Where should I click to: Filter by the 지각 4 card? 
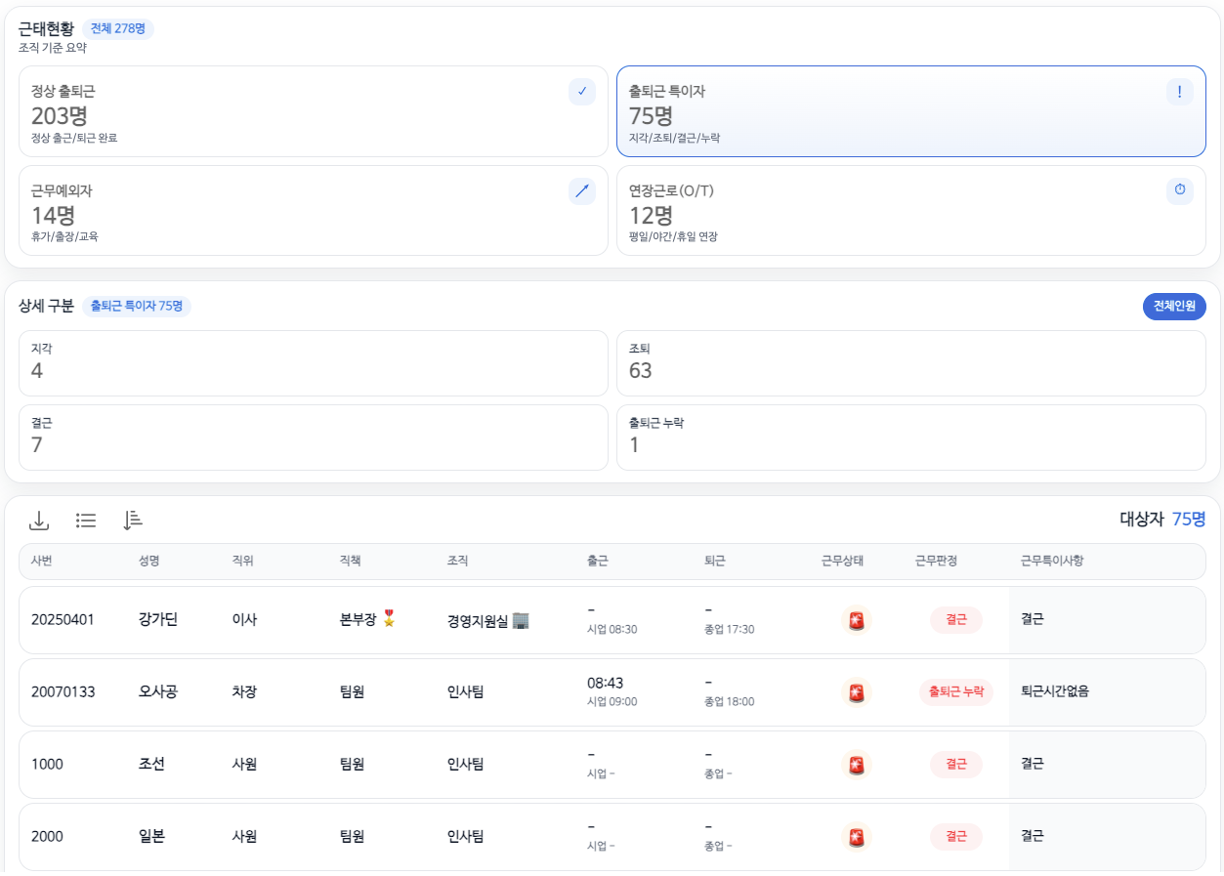pyautogui.click(x=313, y=363)
